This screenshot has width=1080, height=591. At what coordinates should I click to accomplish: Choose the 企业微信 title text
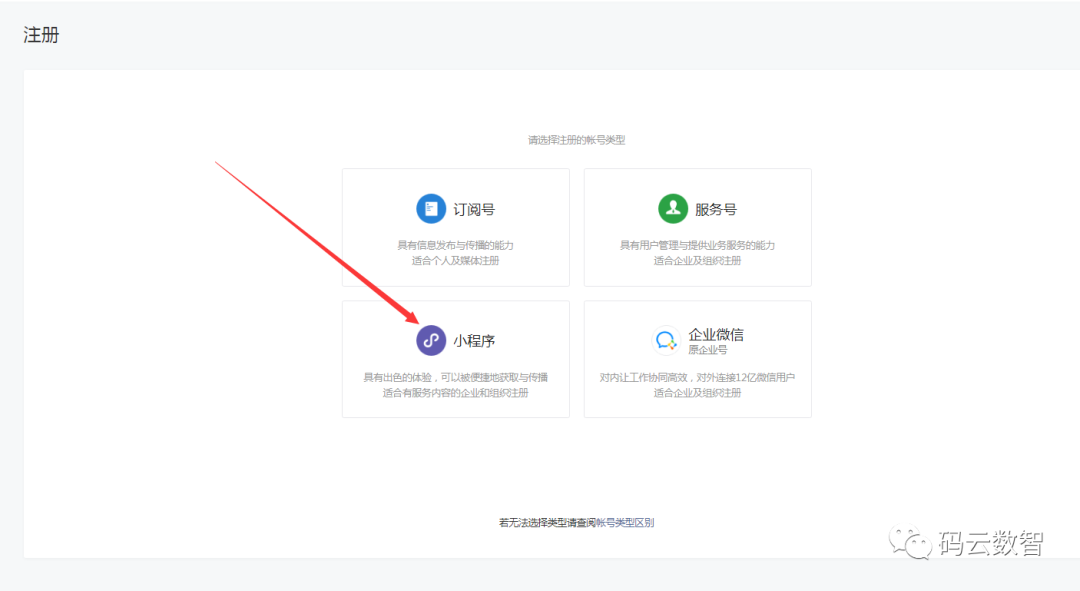[x=716, y=335]
